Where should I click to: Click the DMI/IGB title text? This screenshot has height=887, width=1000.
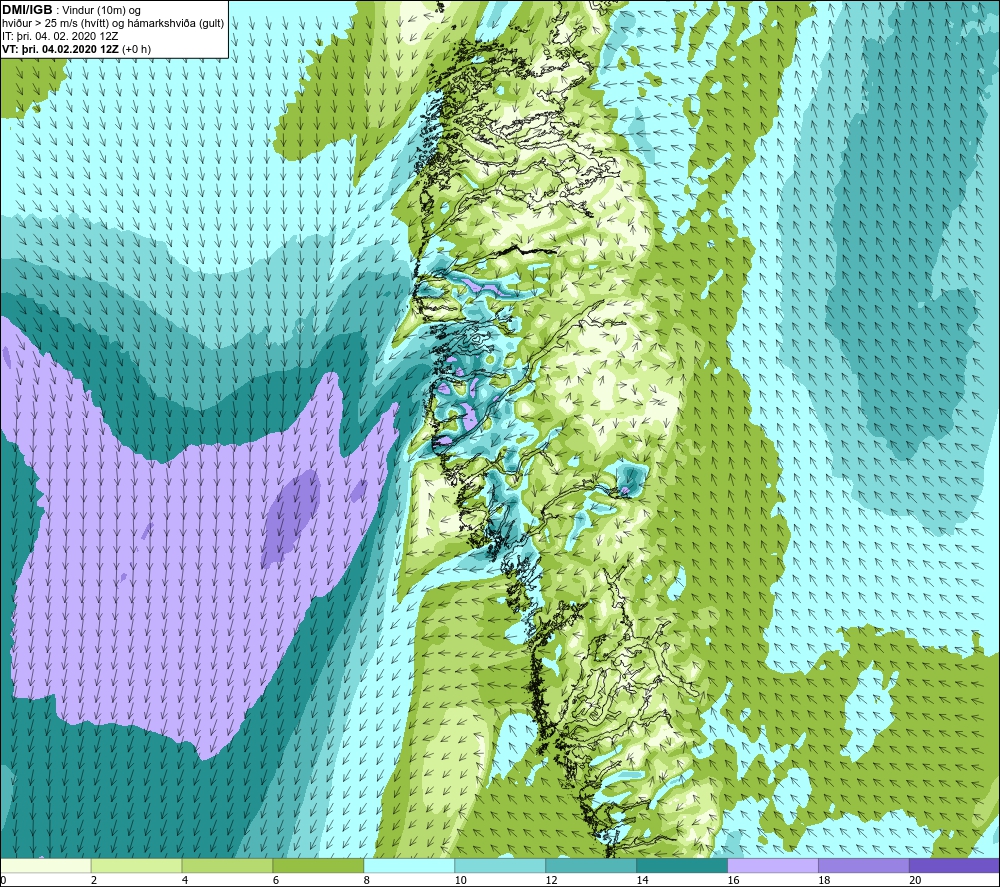[27, 11]
